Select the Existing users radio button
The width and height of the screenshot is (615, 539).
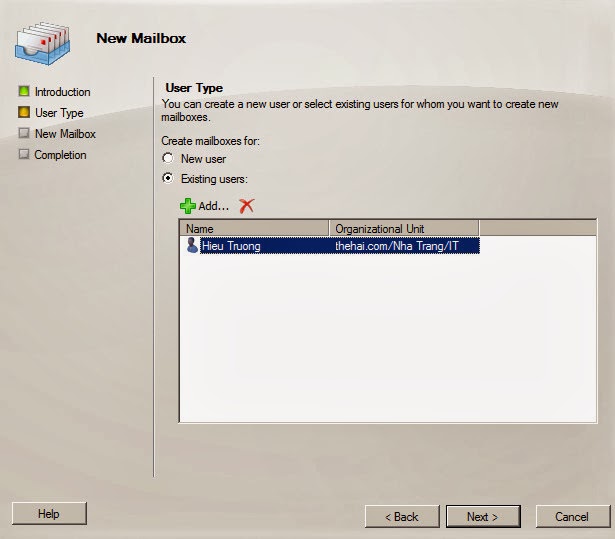click(x=168, y=178)
